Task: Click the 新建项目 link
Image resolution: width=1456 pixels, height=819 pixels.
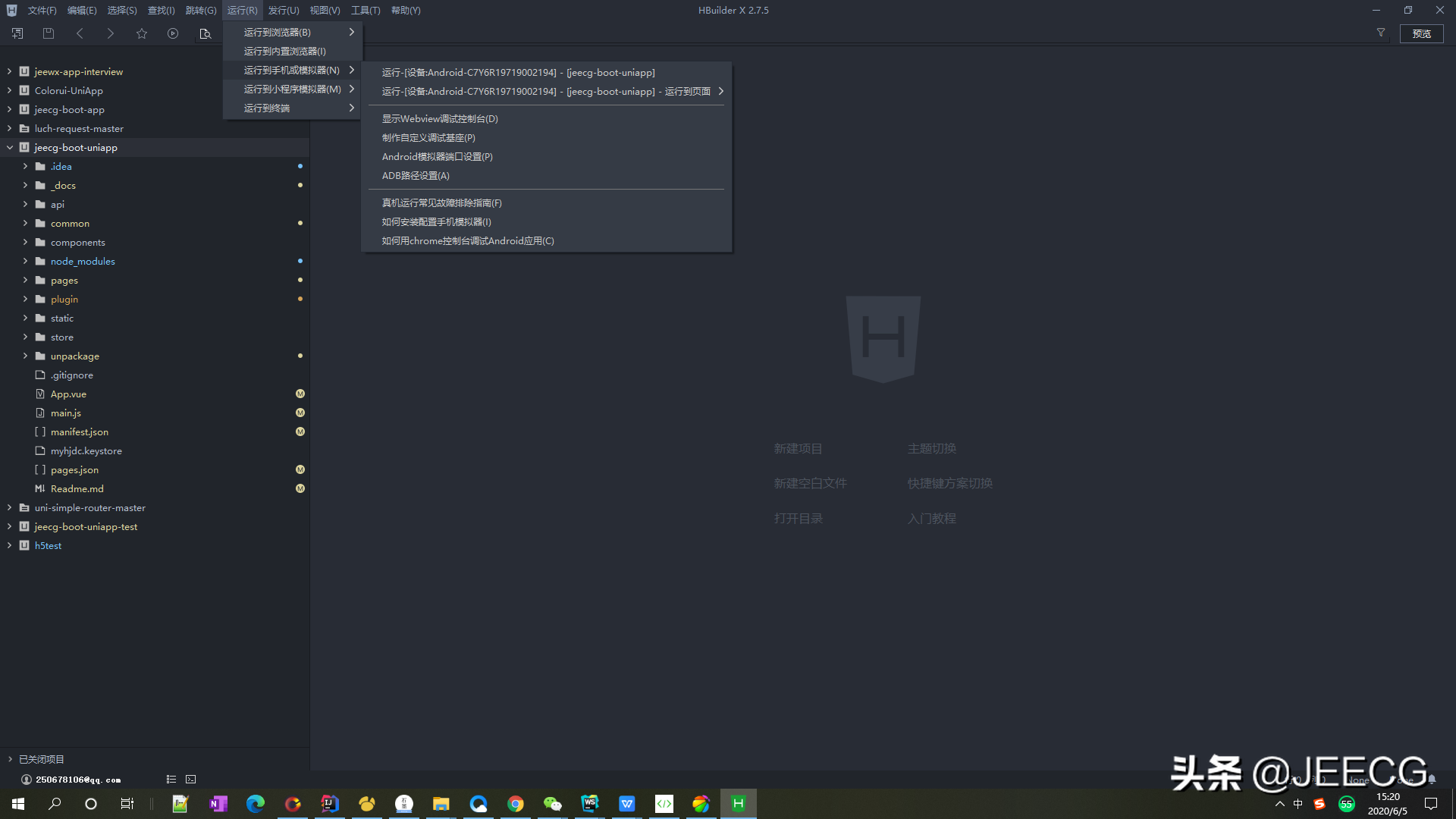Action: pos(798,448)
